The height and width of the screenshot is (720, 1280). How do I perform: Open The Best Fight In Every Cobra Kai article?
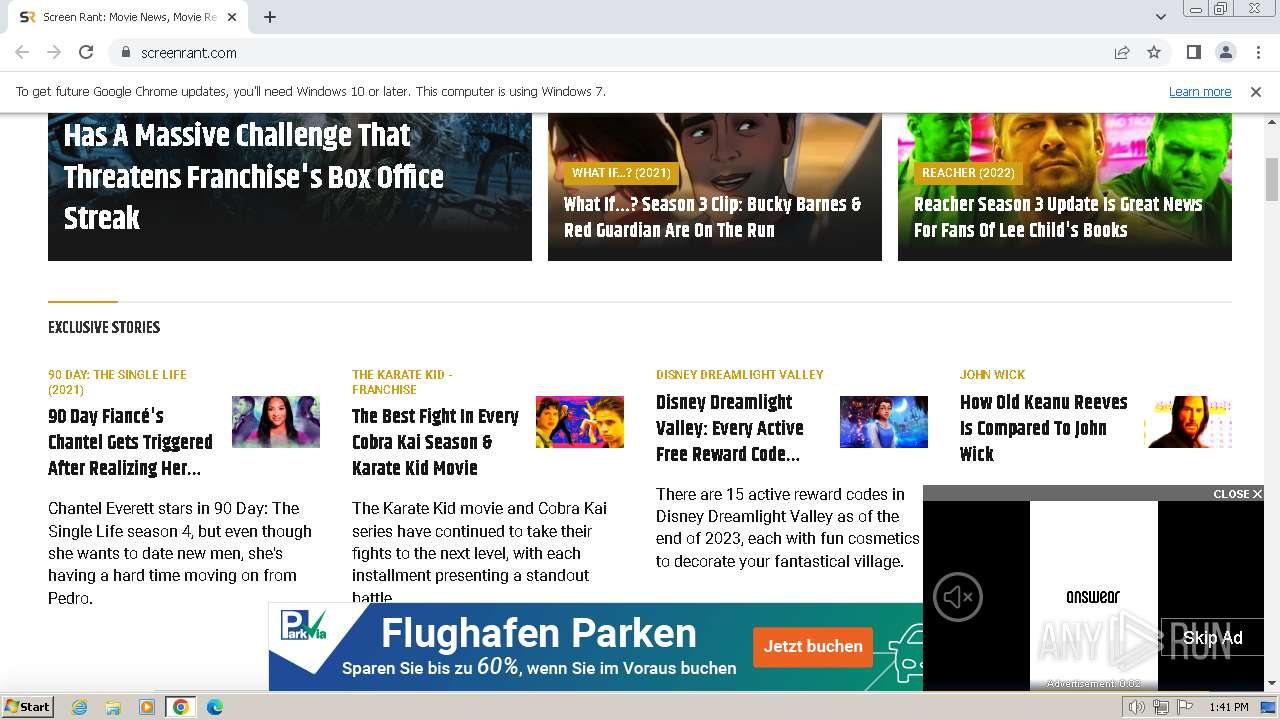click(x=435, y=442)
